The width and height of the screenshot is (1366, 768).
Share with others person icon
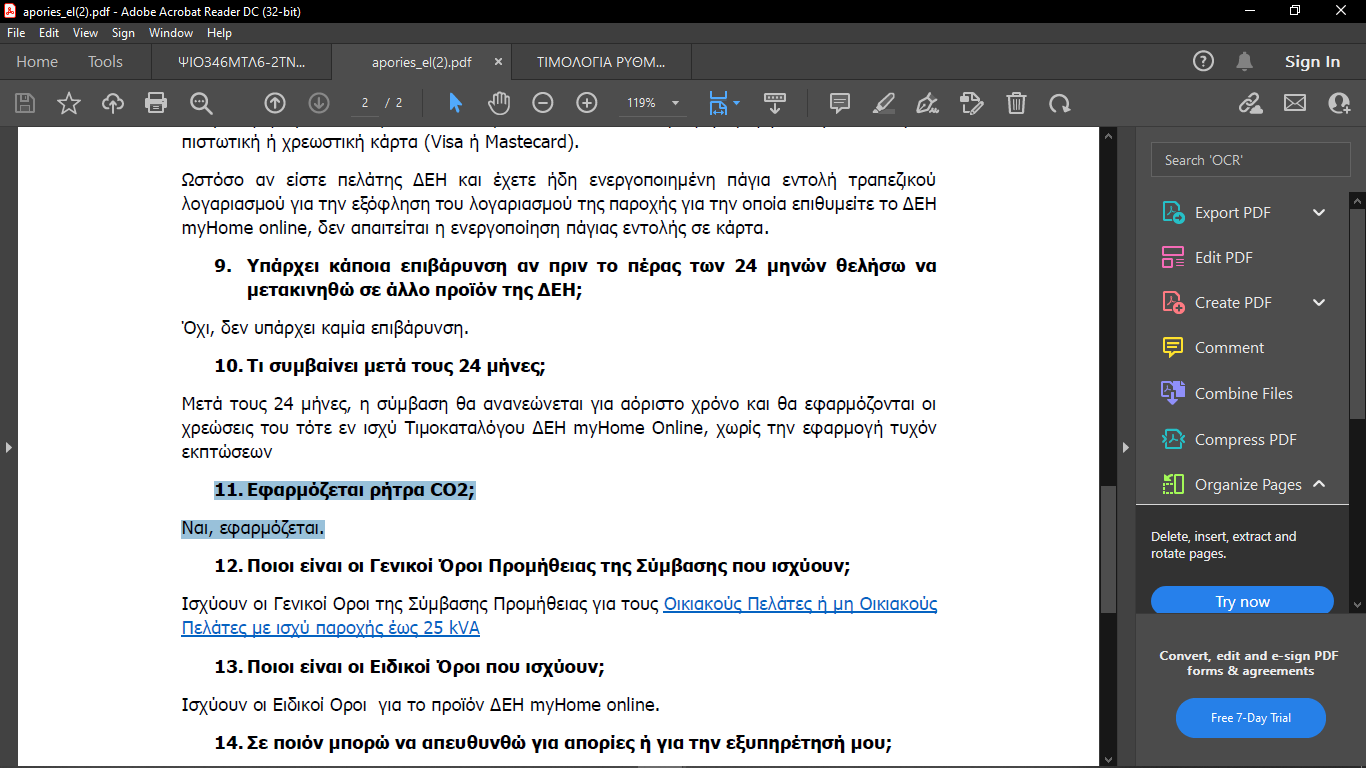pyautogui.click(x=1339, y=103)
